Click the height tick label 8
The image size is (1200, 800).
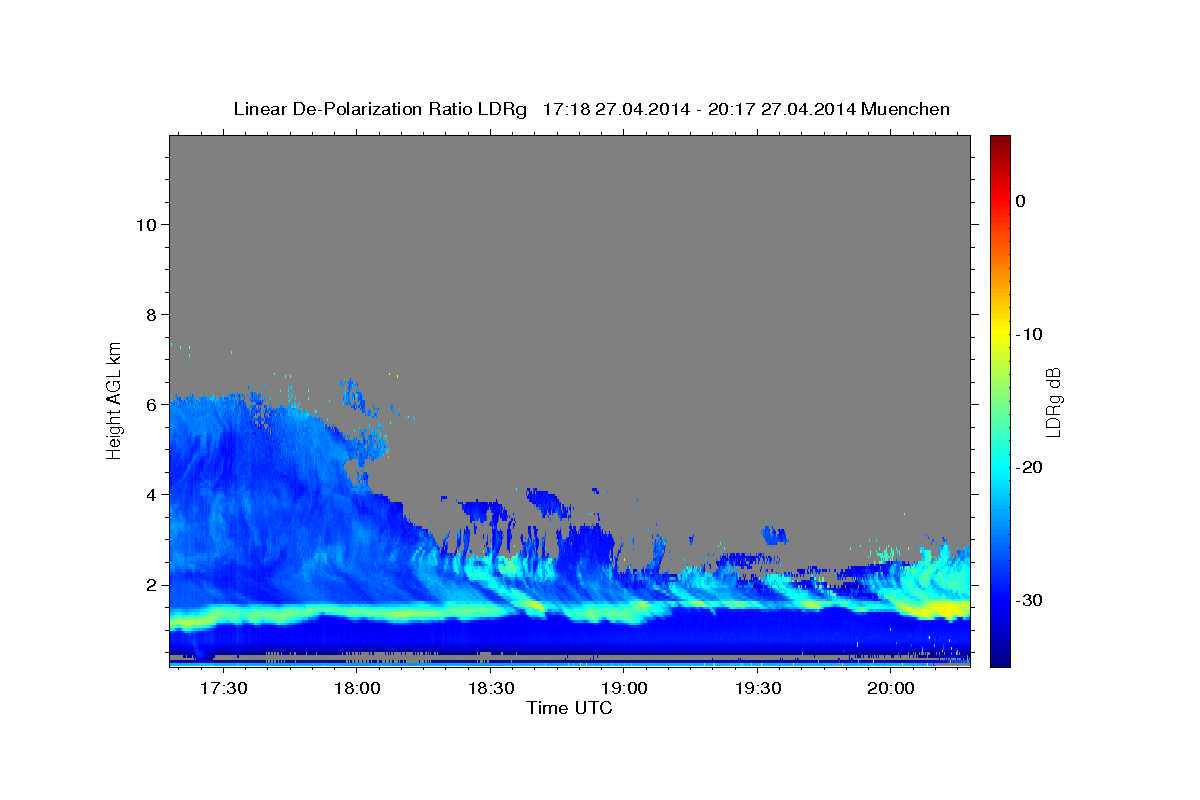[152, 314]
